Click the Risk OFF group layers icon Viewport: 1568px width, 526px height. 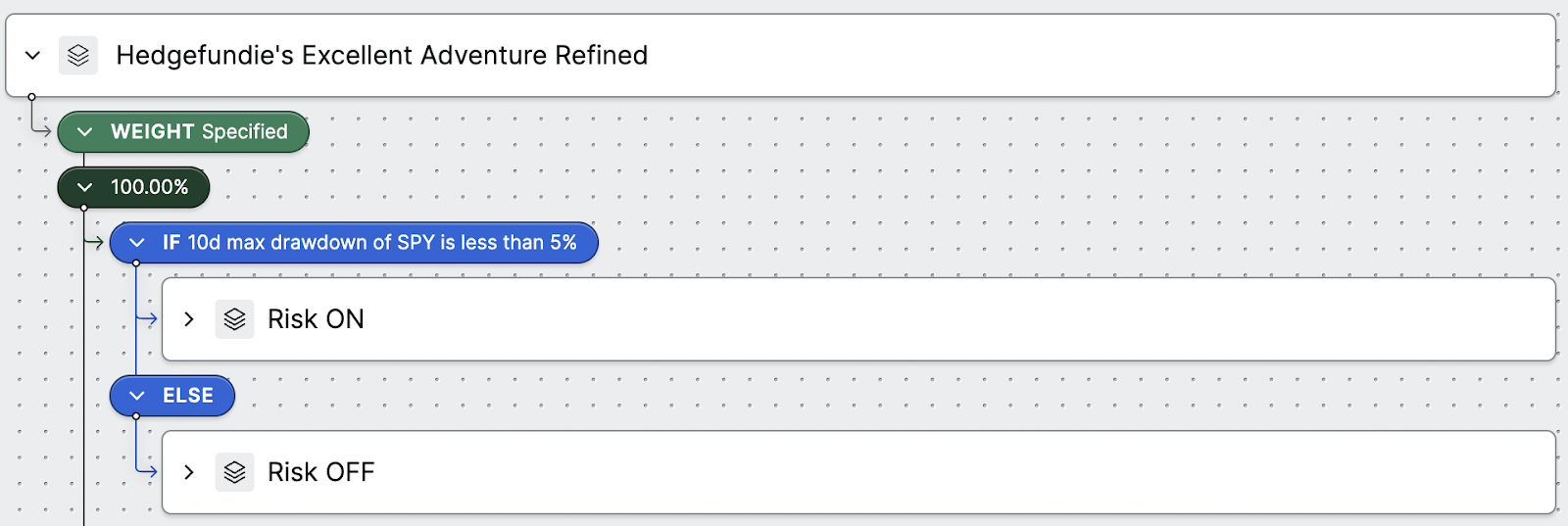[235, 472]
